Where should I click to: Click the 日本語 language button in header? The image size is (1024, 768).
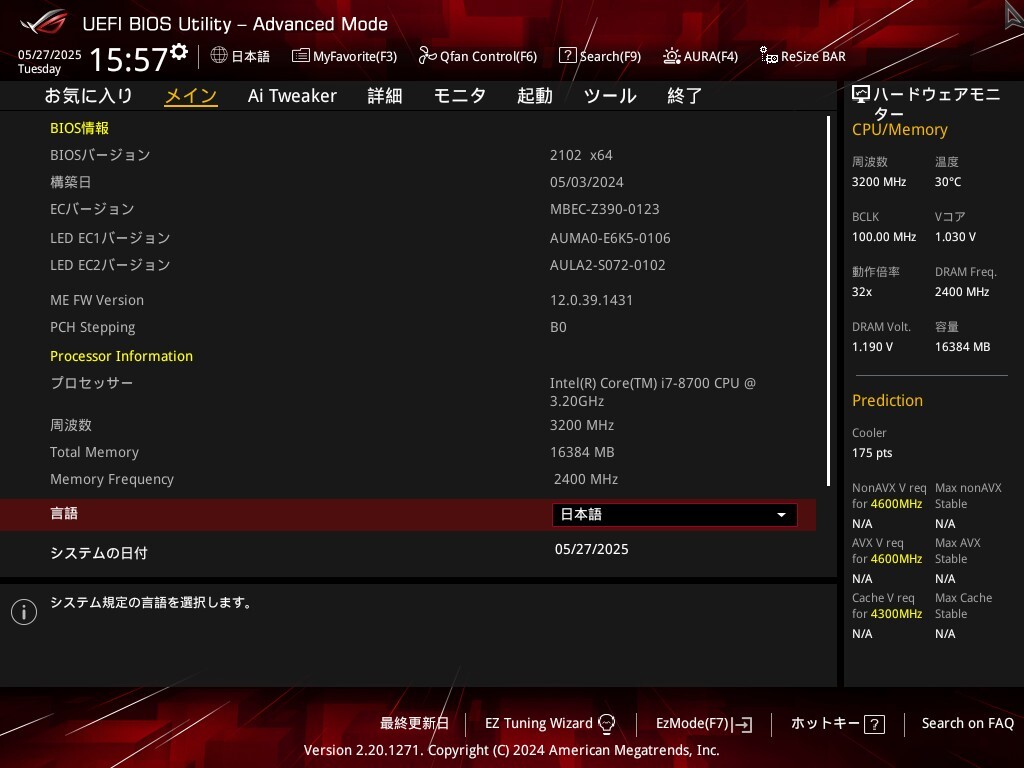tap(240, 56)
